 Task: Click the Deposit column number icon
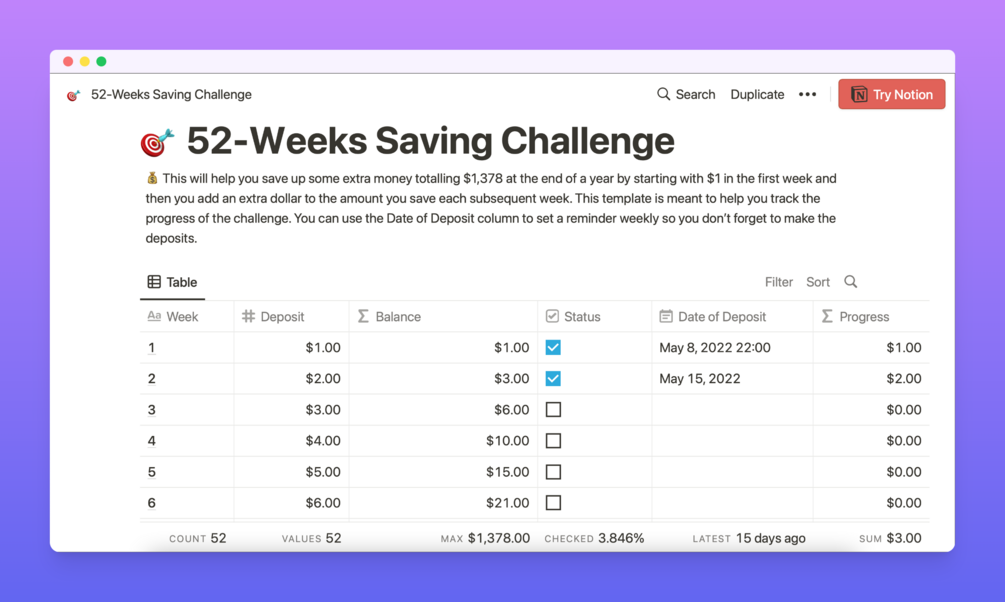248,316
